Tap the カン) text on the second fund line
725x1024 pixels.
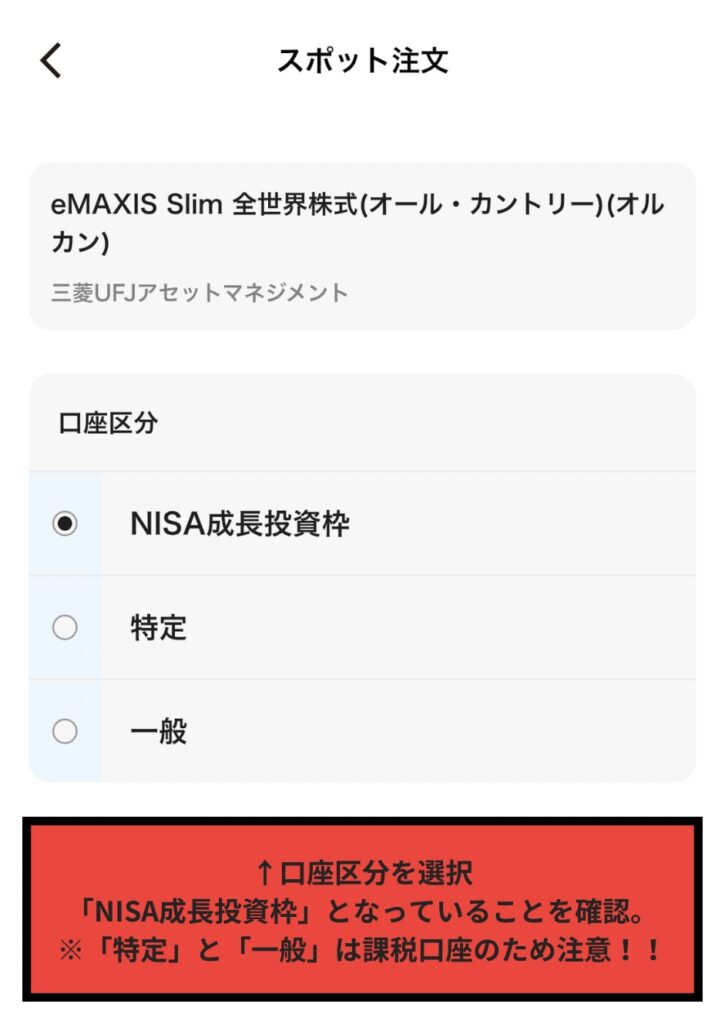(x=80, y=243)
